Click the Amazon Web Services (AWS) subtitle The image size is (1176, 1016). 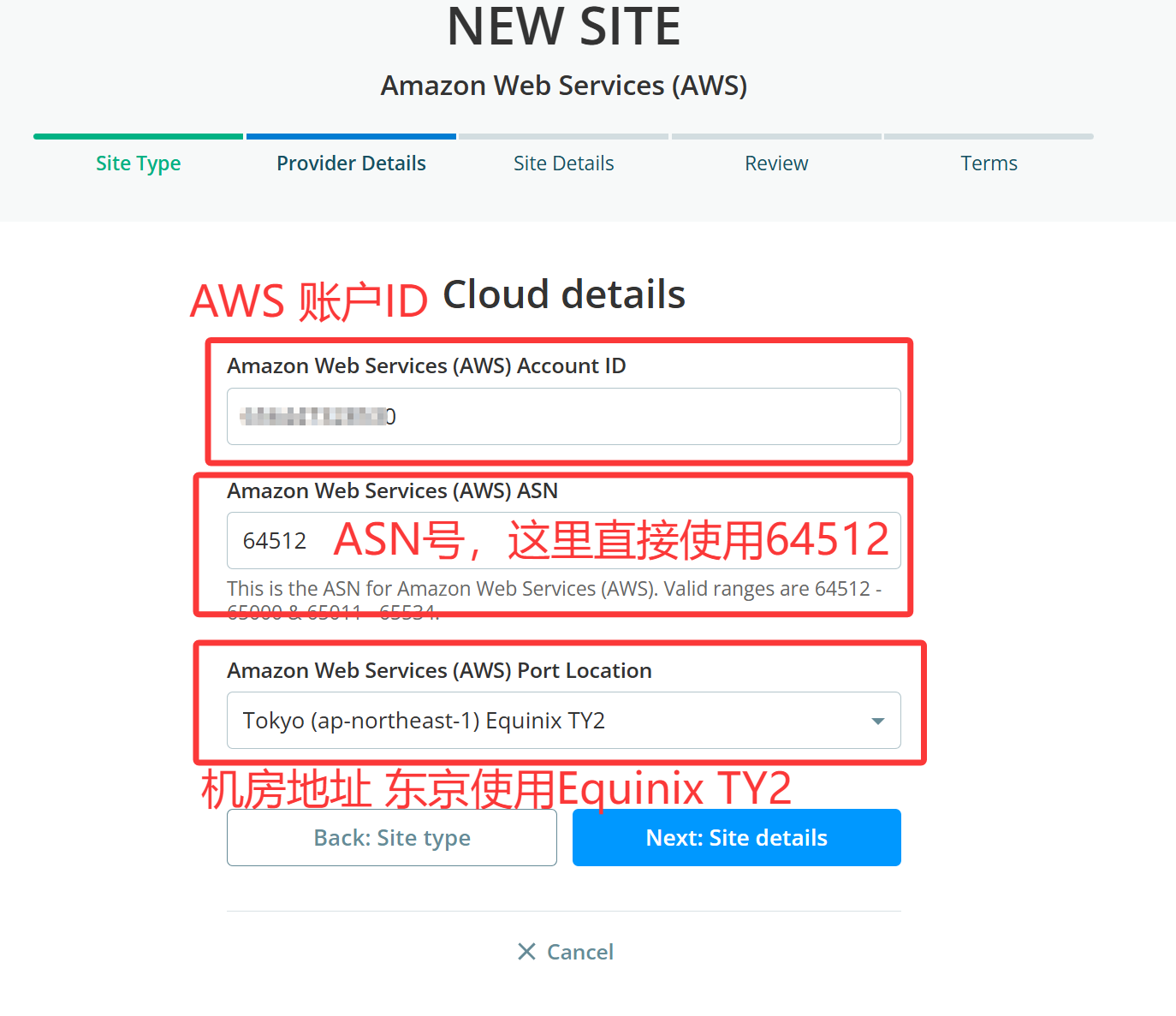pyautogui.click(x=564, y=86)
